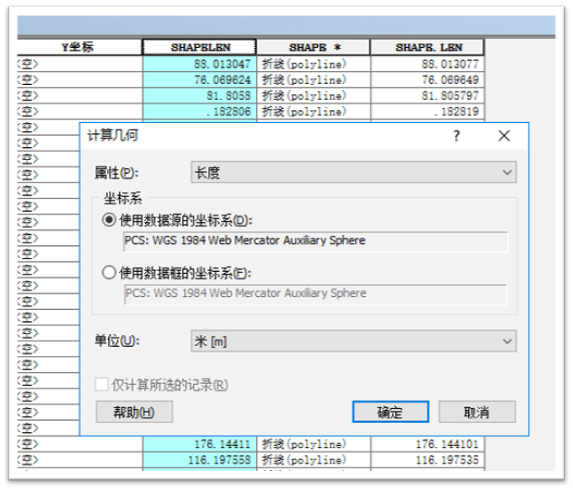Viewport: 573px width, 490px height.
Task: Click the 确定 button
Action: pos(390,412)
